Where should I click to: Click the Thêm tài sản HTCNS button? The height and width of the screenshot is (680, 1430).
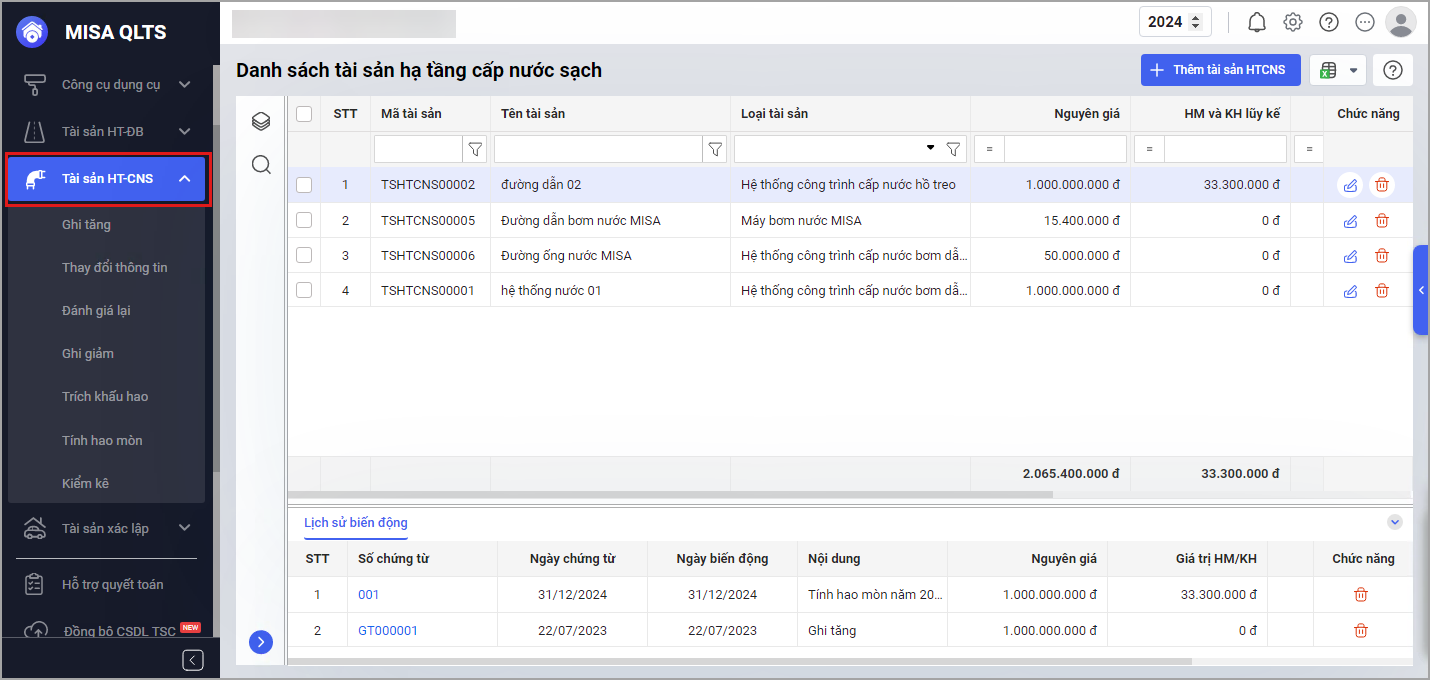1220,70
